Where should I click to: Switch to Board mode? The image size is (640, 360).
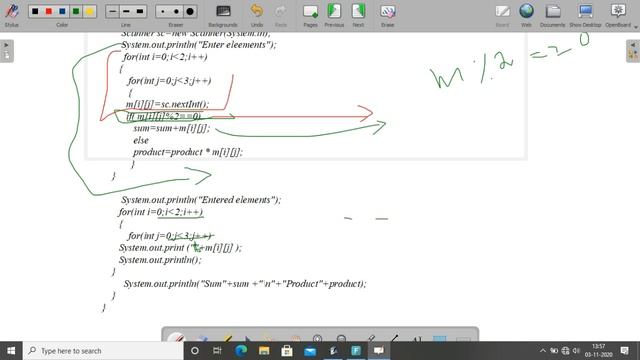click(x=502, y=16)
